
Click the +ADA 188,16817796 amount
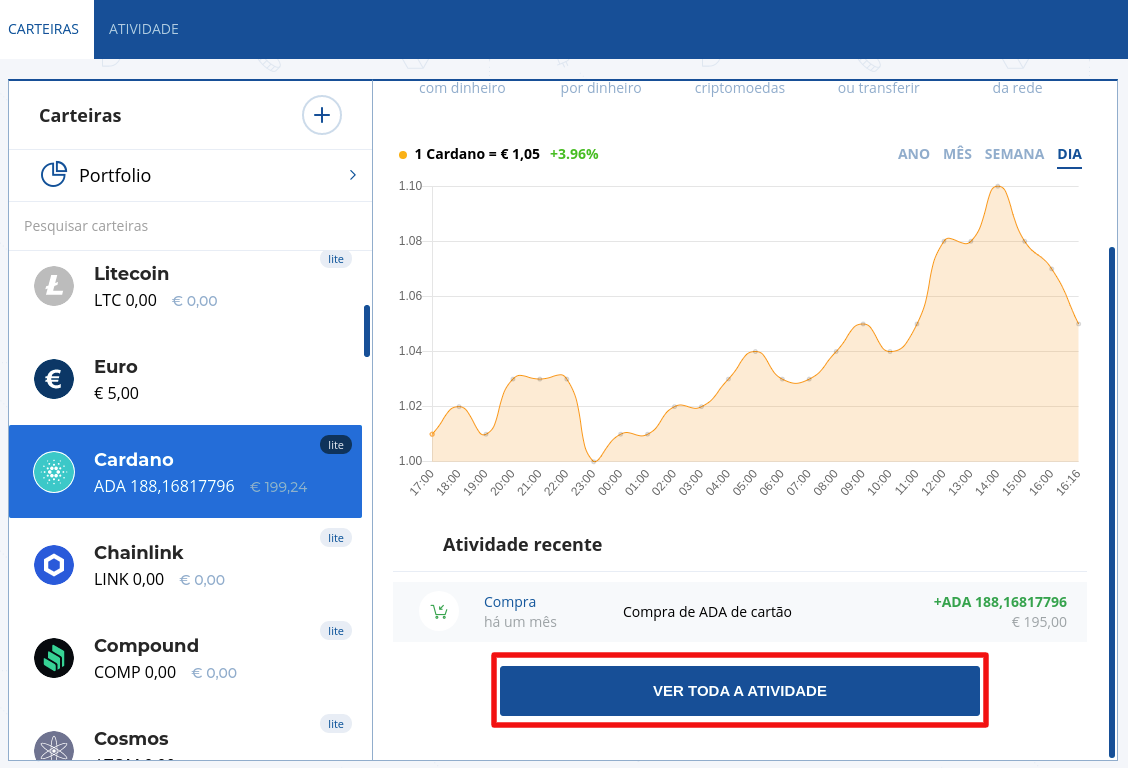1000,602
